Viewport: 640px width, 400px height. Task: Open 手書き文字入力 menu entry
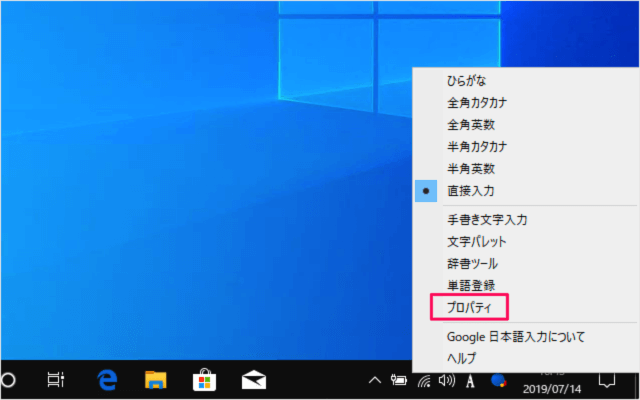(486, 219)
